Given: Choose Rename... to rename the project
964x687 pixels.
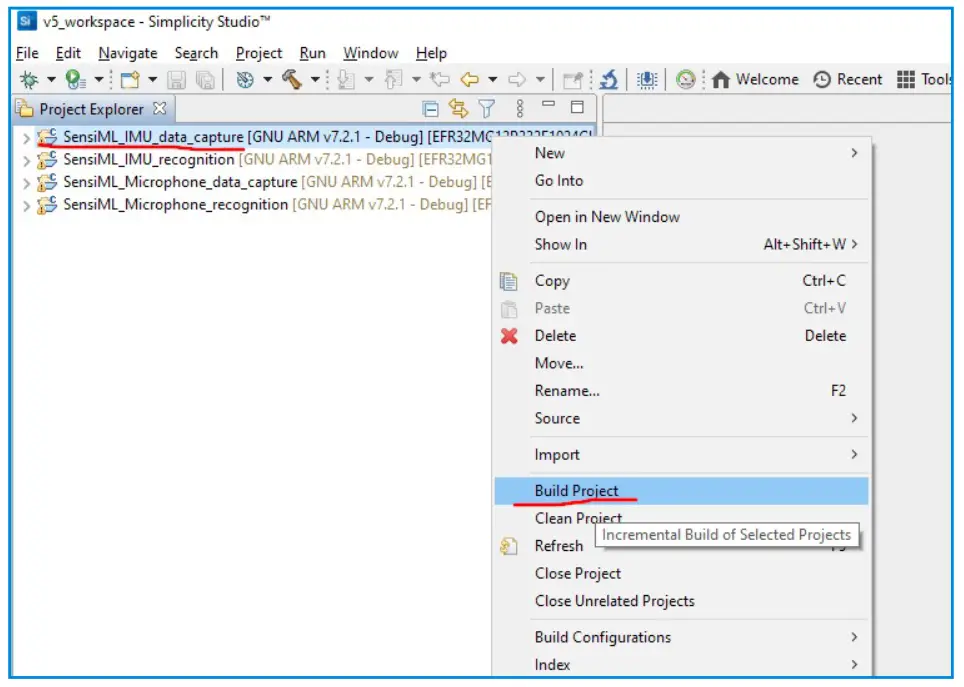Looking at the screenshot, I should (568, 390).
